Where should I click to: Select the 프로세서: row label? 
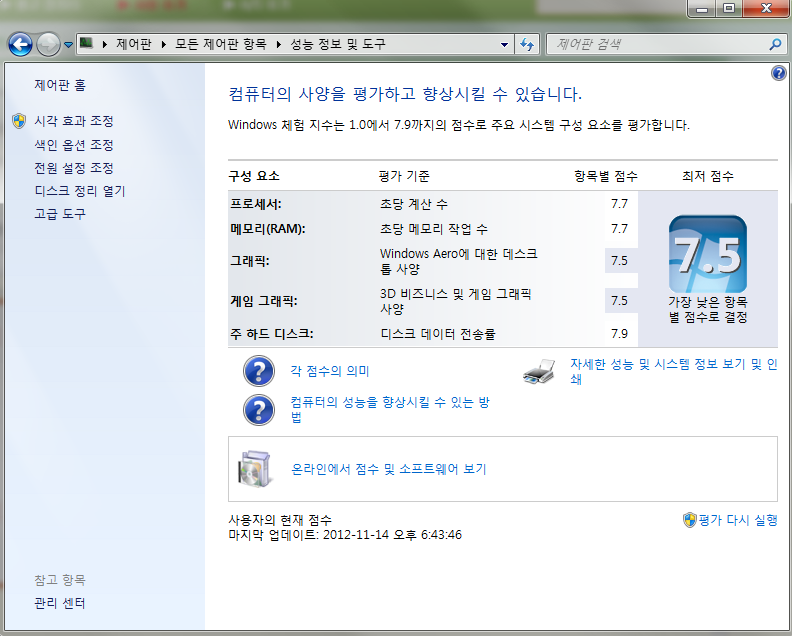256,204
